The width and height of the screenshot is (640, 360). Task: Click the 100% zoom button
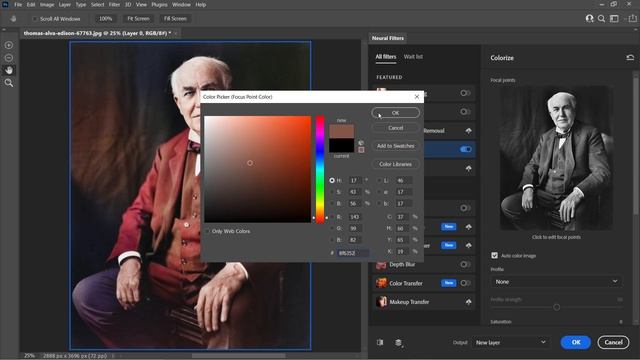click(x=105, y=19)
